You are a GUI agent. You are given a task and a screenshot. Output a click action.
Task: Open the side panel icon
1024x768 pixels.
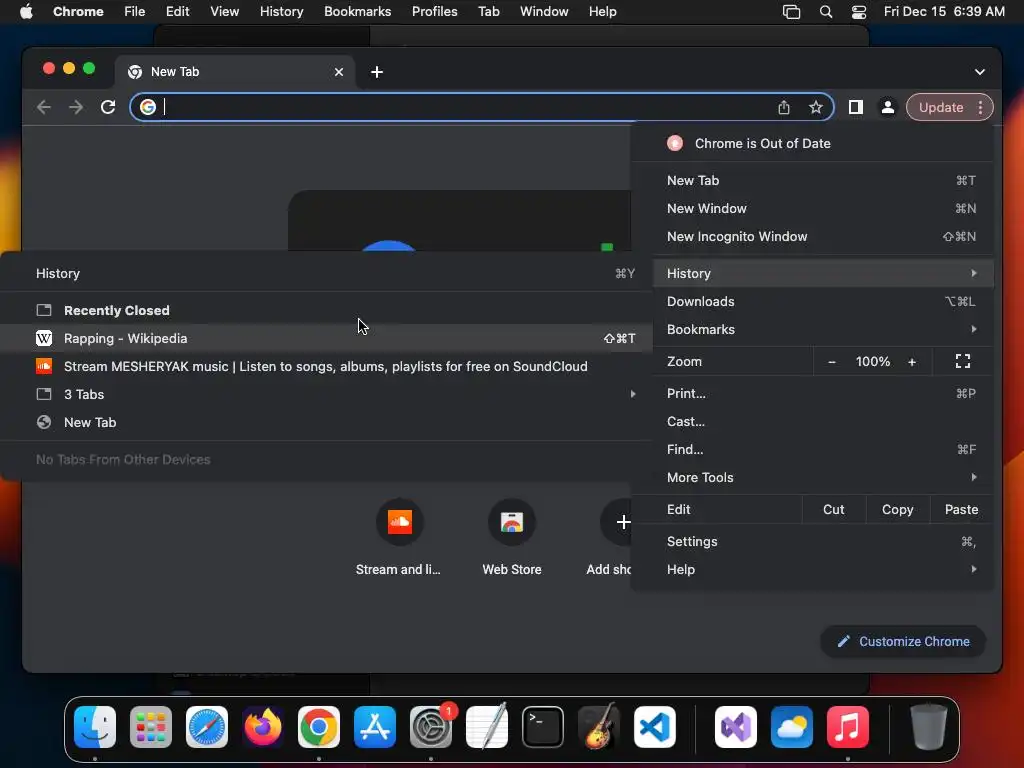pos(856,107)
